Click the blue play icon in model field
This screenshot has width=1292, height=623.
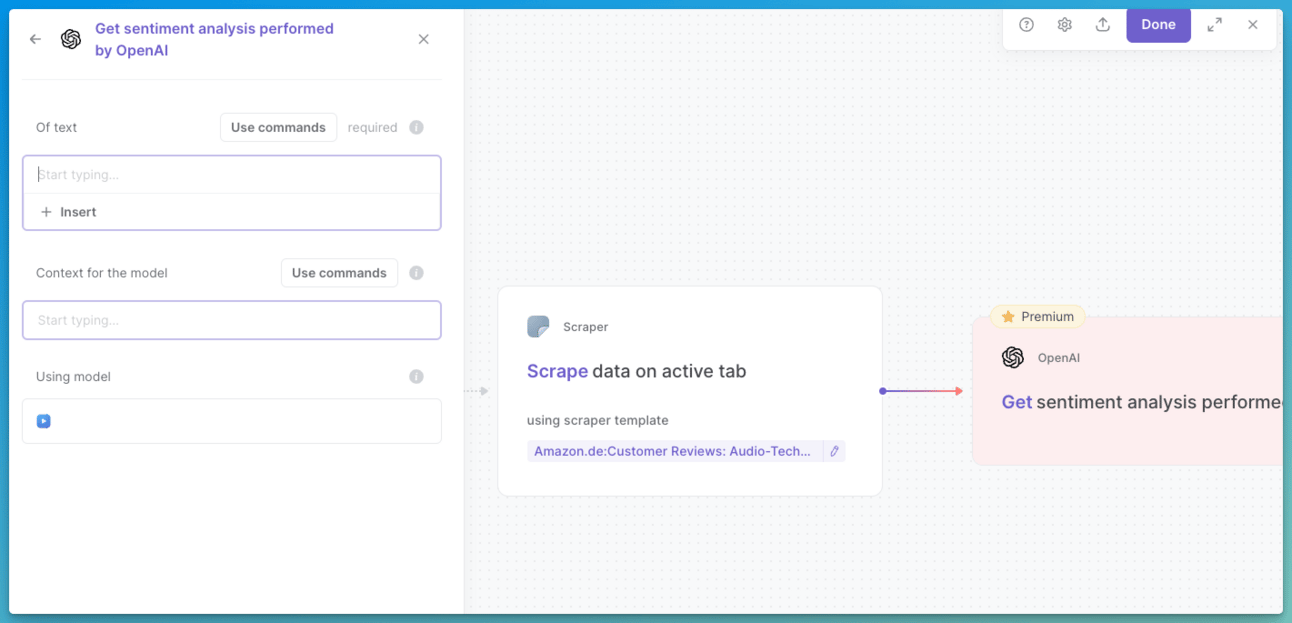44,421
